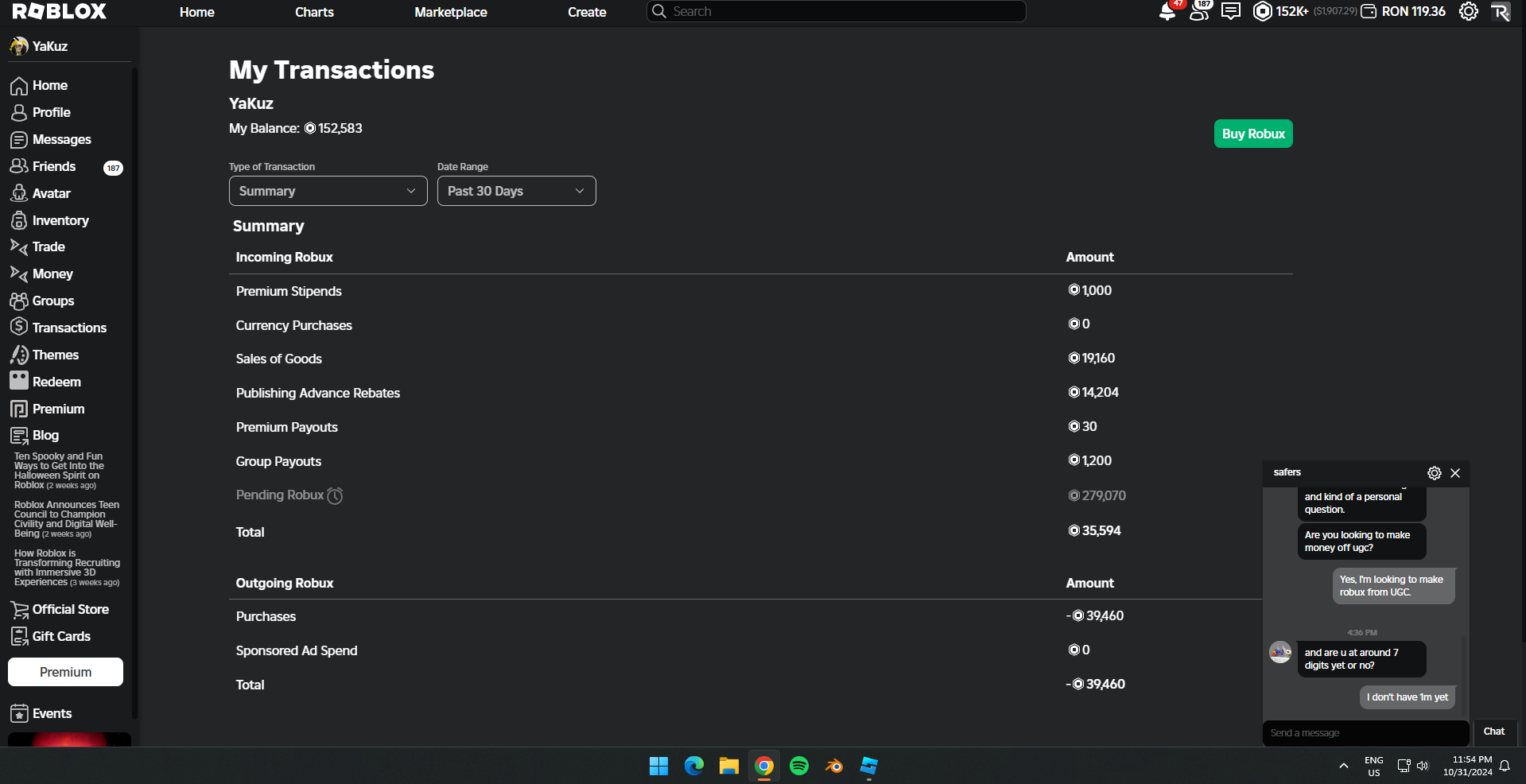Click the R+ extension icon in top bar

coord(1501,11)
